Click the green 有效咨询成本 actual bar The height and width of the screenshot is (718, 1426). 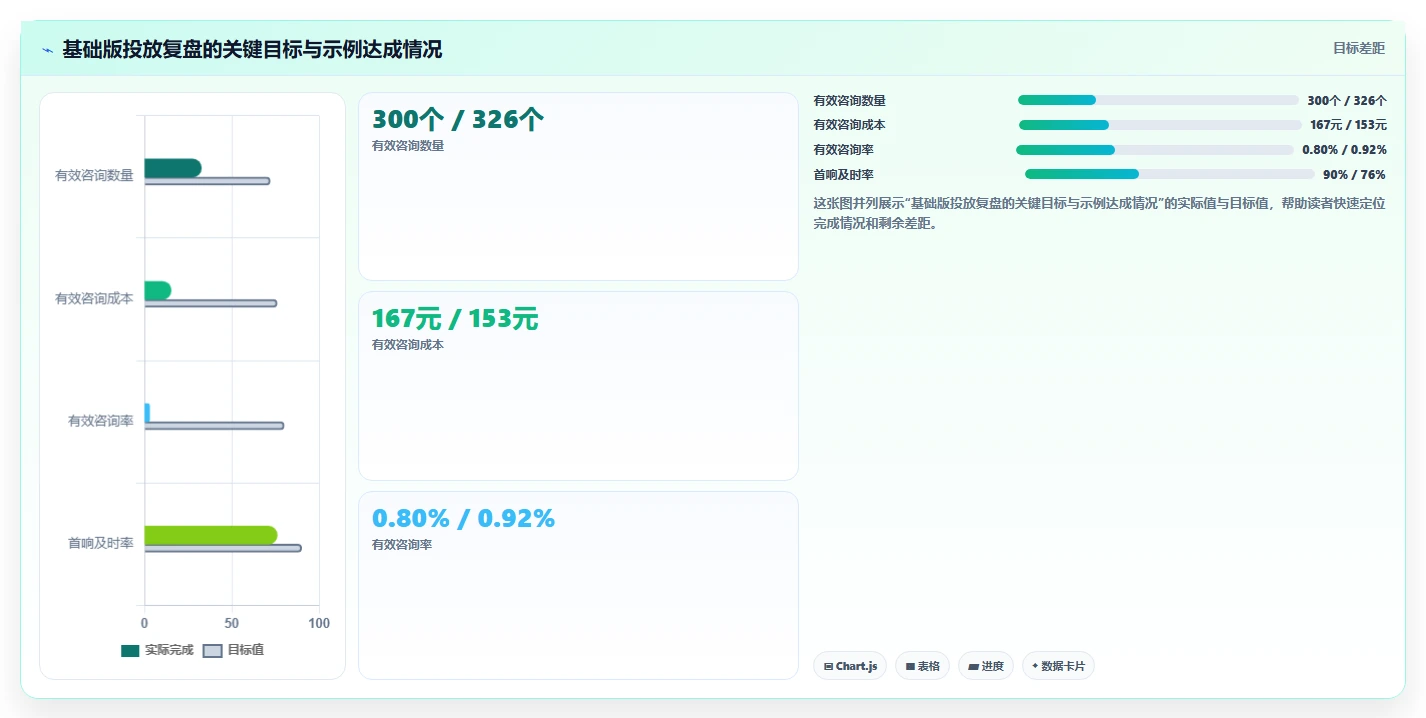(x=158, y=290)
